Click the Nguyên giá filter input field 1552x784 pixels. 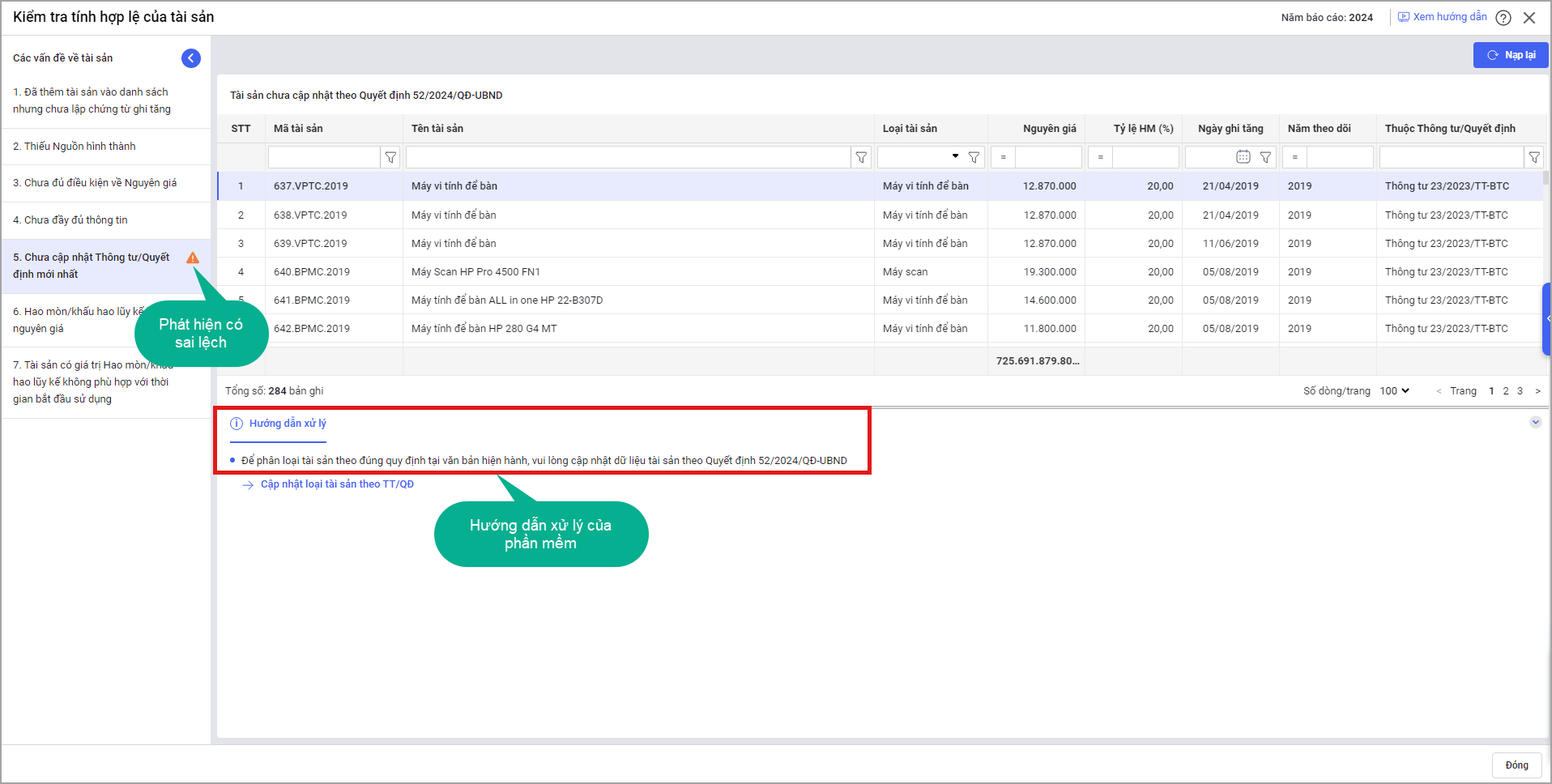pos(1048,157)
